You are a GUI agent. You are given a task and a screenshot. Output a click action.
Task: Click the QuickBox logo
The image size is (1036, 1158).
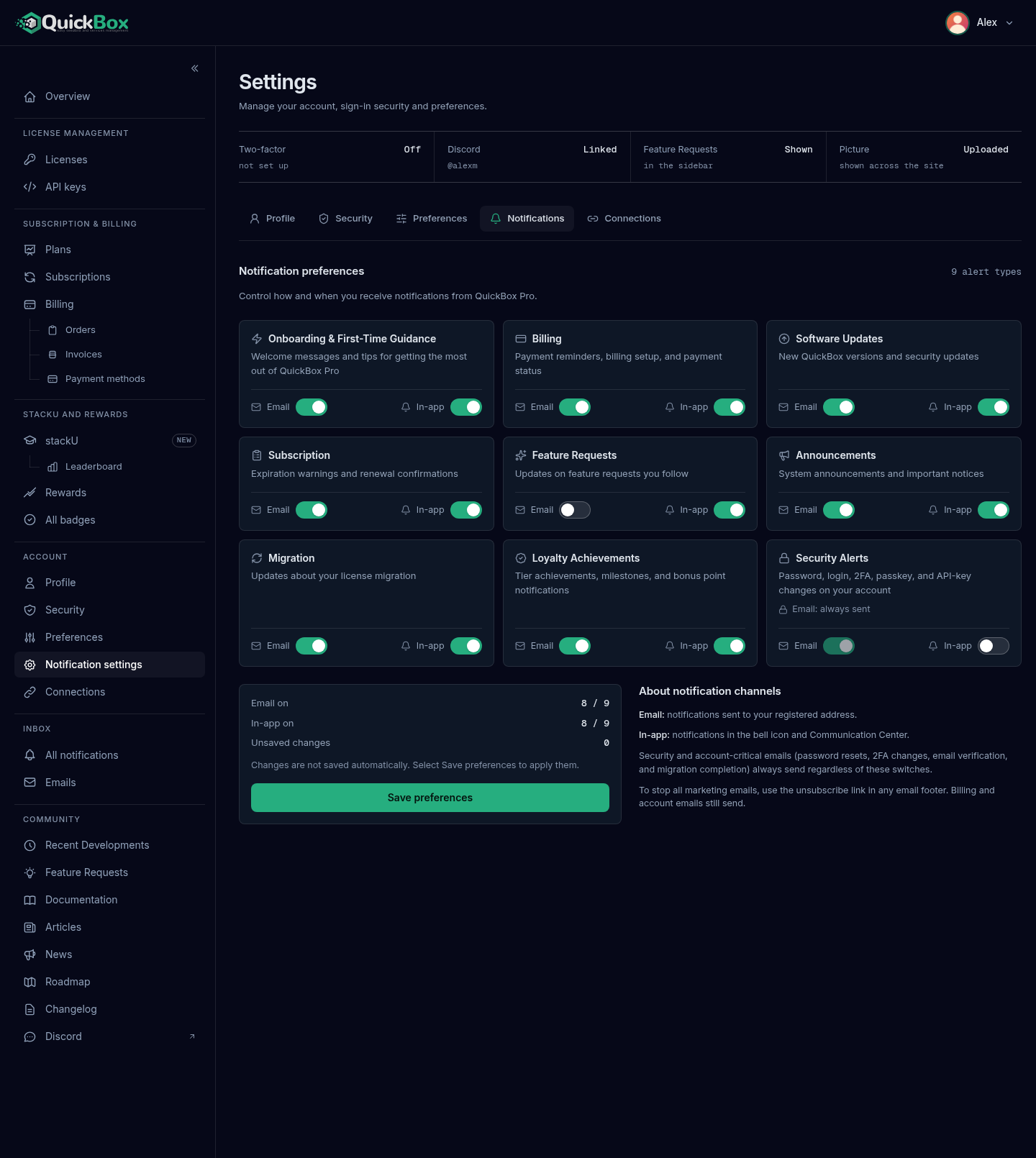(x=73, y=23)
